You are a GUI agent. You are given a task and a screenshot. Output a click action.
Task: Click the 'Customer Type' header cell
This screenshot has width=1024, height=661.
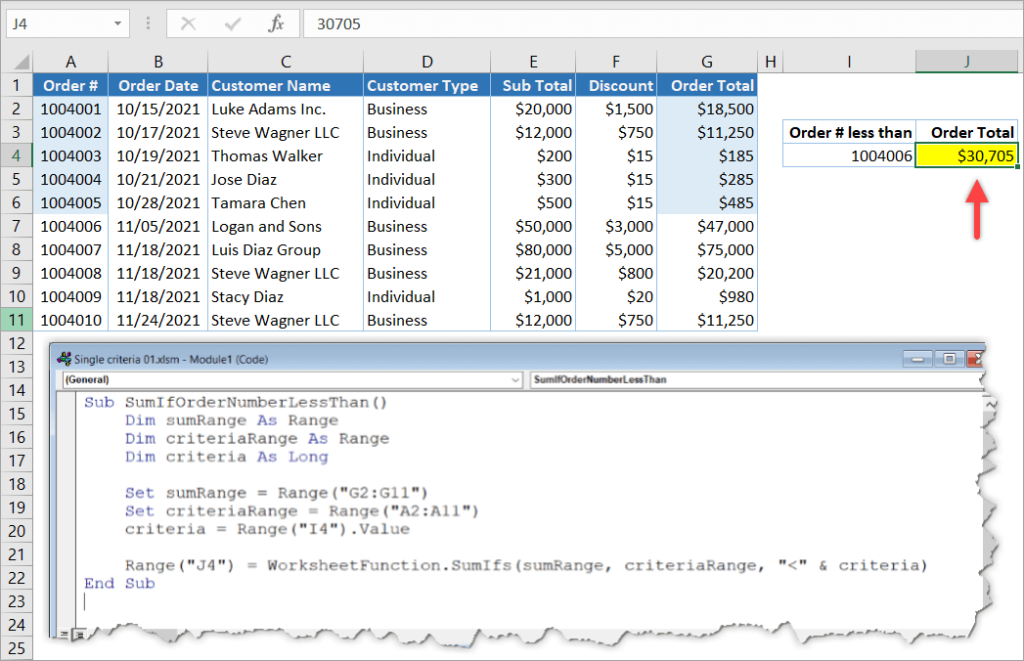[427, 86]
